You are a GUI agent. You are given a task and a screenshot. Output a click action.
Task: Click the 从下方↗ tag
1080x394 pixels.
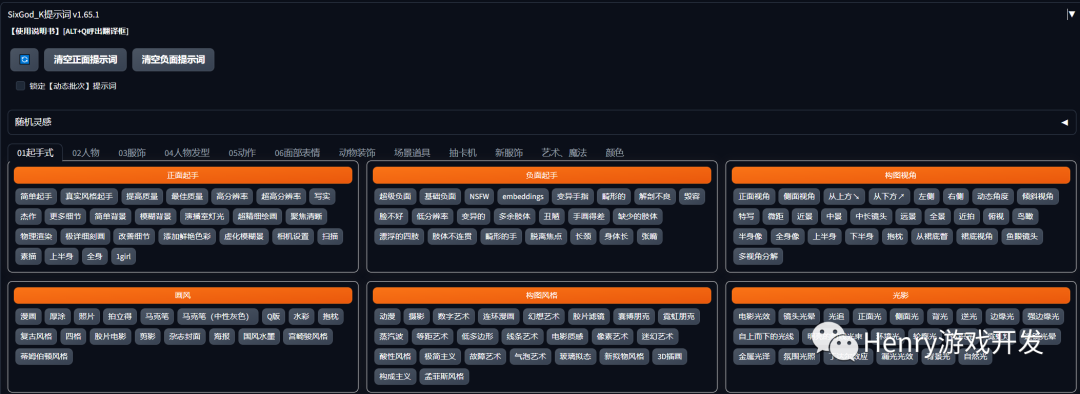(889, 196)
